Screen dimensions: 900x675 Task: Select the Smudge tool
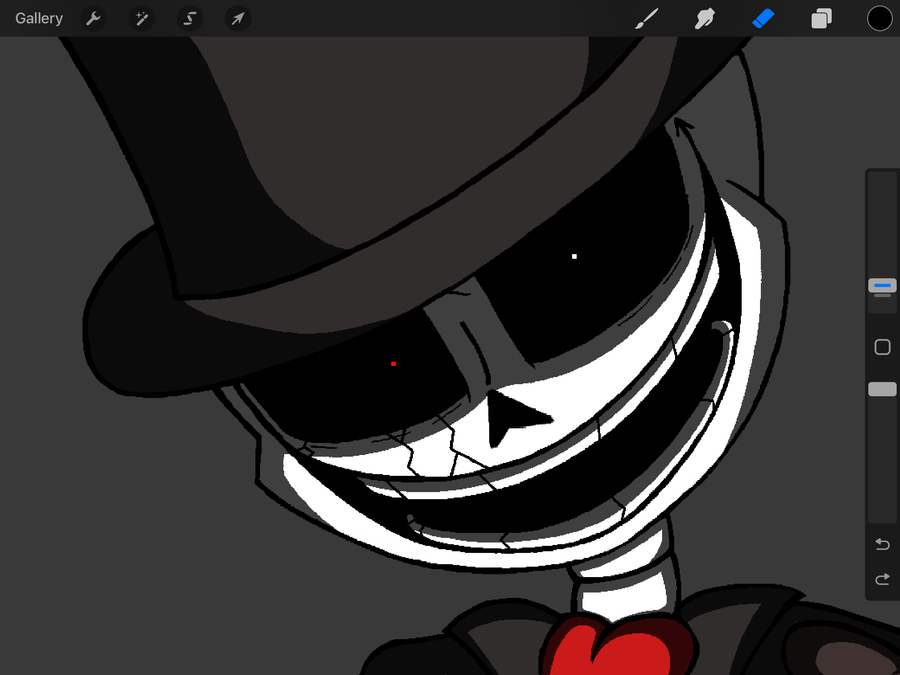(x=705, y=18)
